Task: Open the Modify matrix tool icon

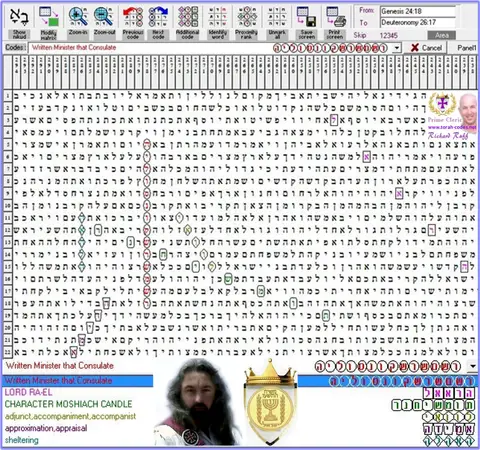Action: pos(49,17)
